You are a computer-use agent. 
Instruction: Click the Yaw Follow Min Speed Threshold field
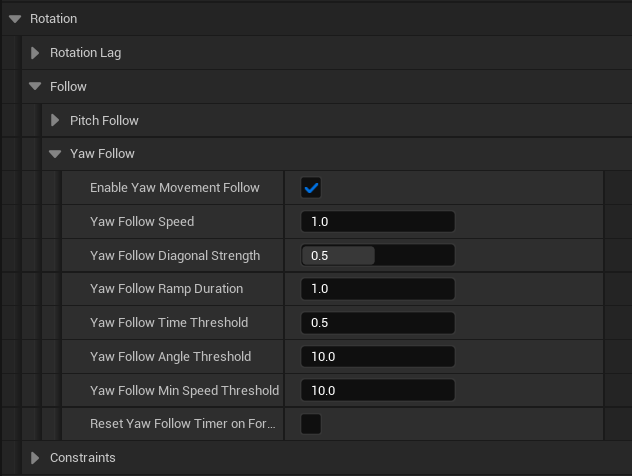[378, 391]
